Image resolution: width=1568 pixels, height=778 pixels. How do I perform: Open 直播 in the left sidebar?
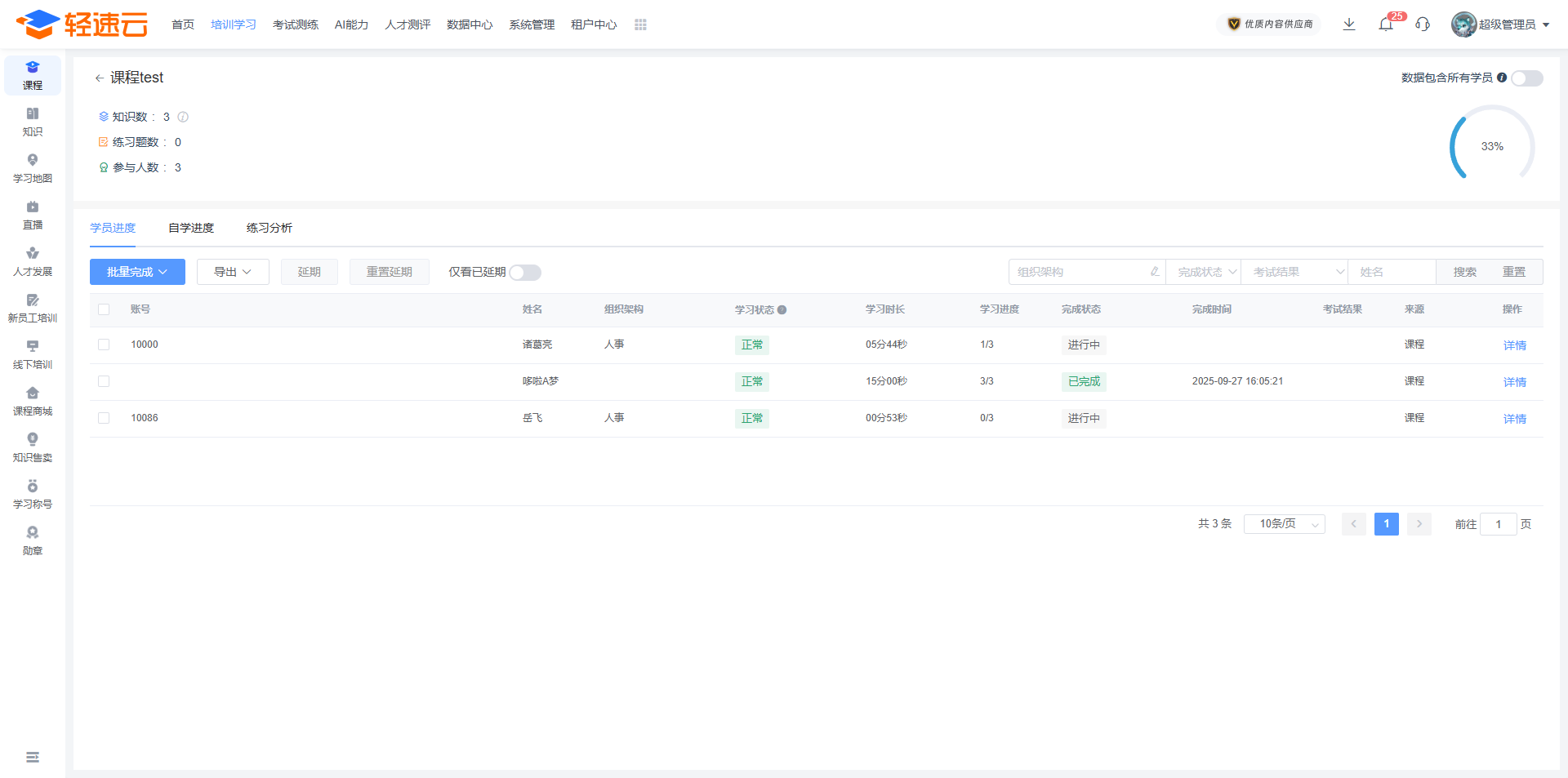33,215
